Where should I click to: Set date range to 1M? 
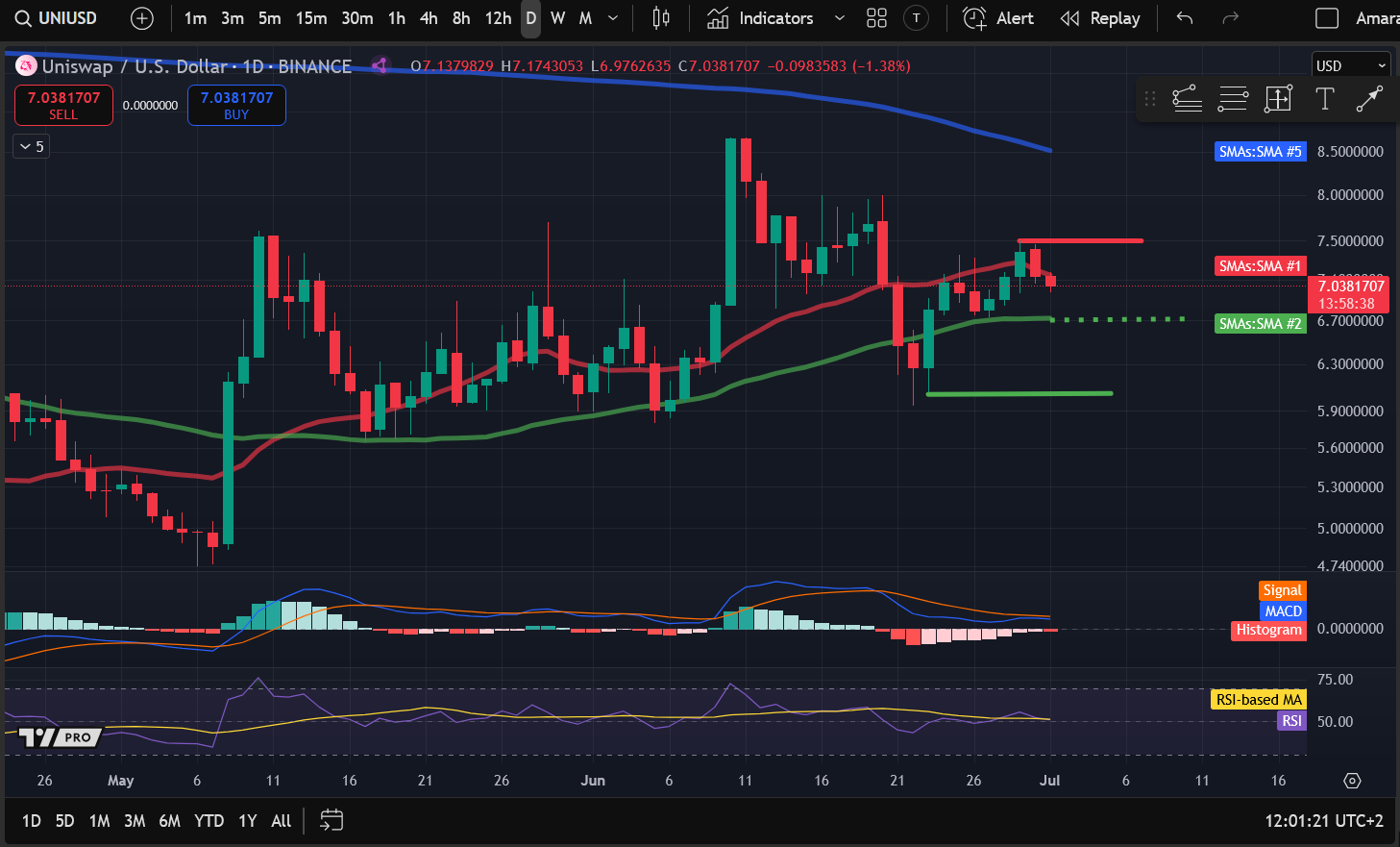pos(99,821)
